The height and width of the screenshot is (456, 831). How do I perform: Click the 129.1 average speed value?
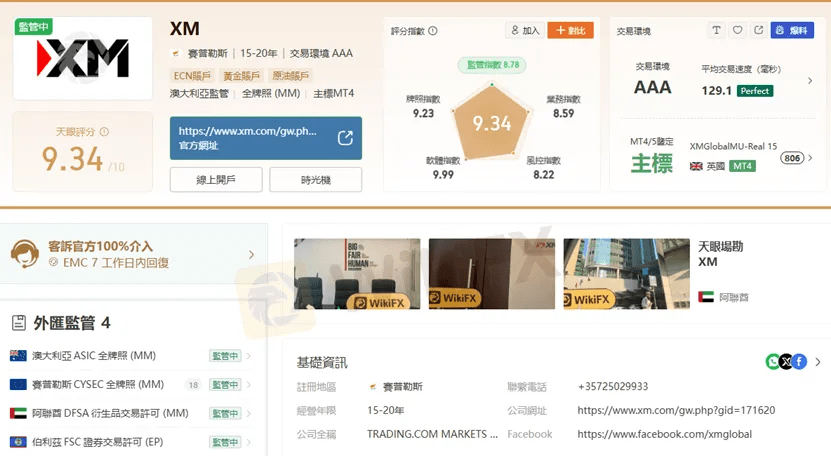coord(717,91)
